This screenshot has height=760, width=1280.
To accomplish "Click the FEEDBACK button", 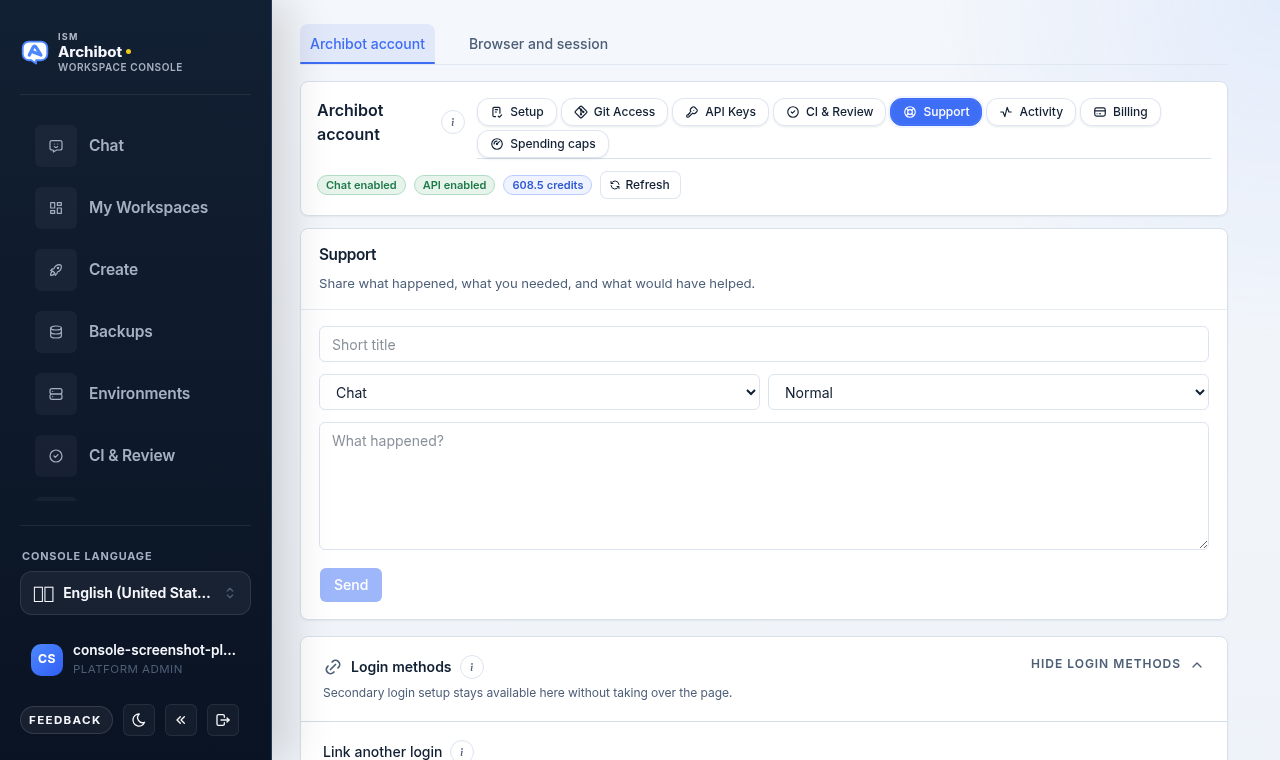I will pyautogui.click(x=65, y=720).
